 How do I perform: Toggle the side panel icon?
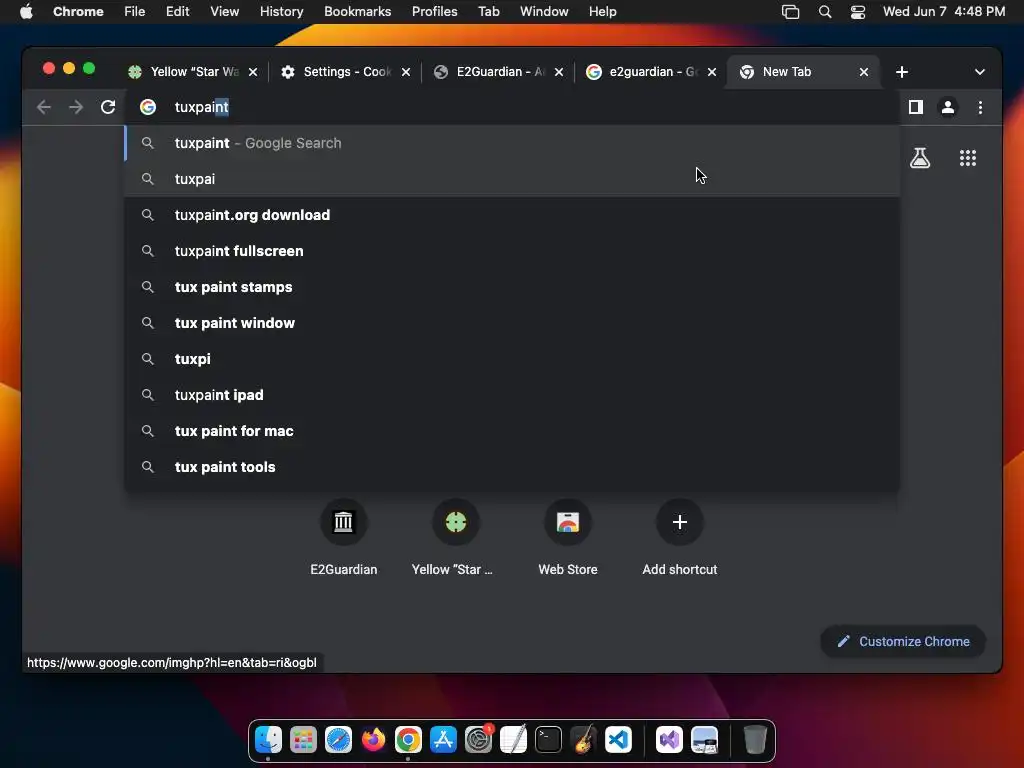click(x=916, y=107)
